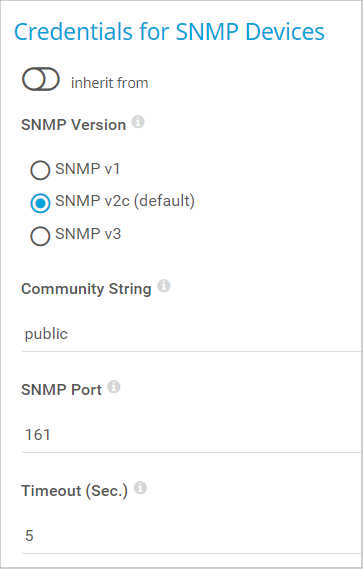363x569 pixels.
Task: Toggle the inherit from switch
Action: (41, 79)
